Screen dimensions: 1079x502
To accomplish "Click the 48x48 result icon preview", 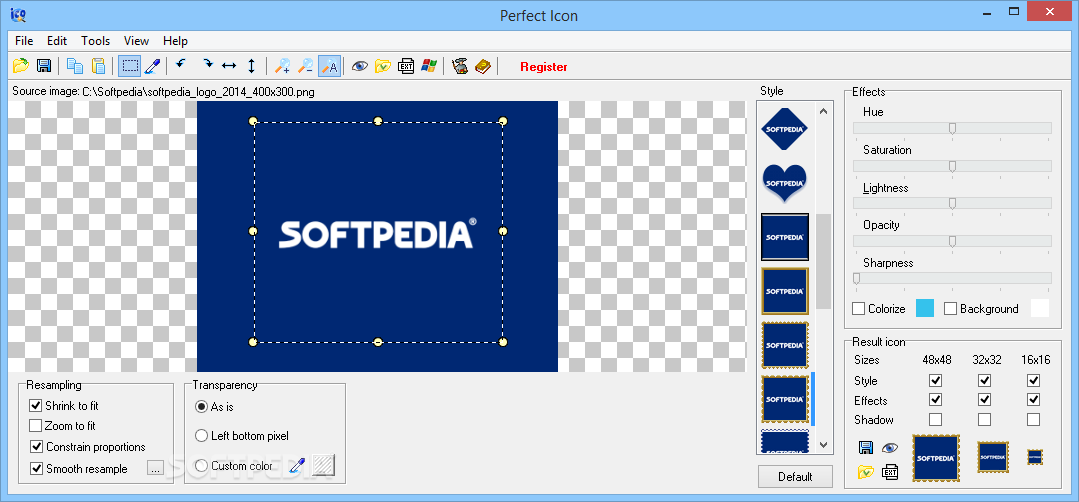I will (936, 458).
